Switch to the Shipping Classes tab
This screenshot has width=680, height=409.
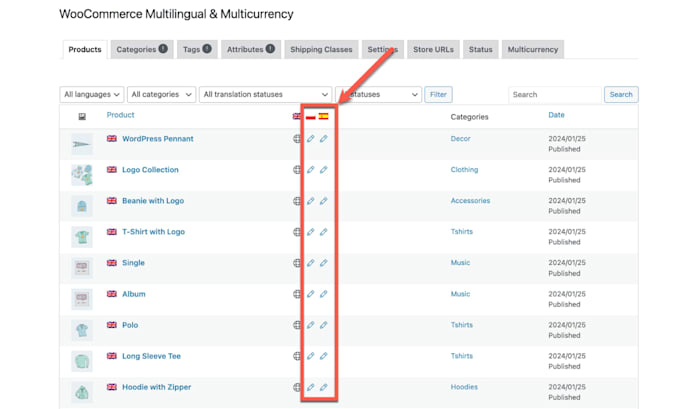pyautogui.click(x=321, y=49)
